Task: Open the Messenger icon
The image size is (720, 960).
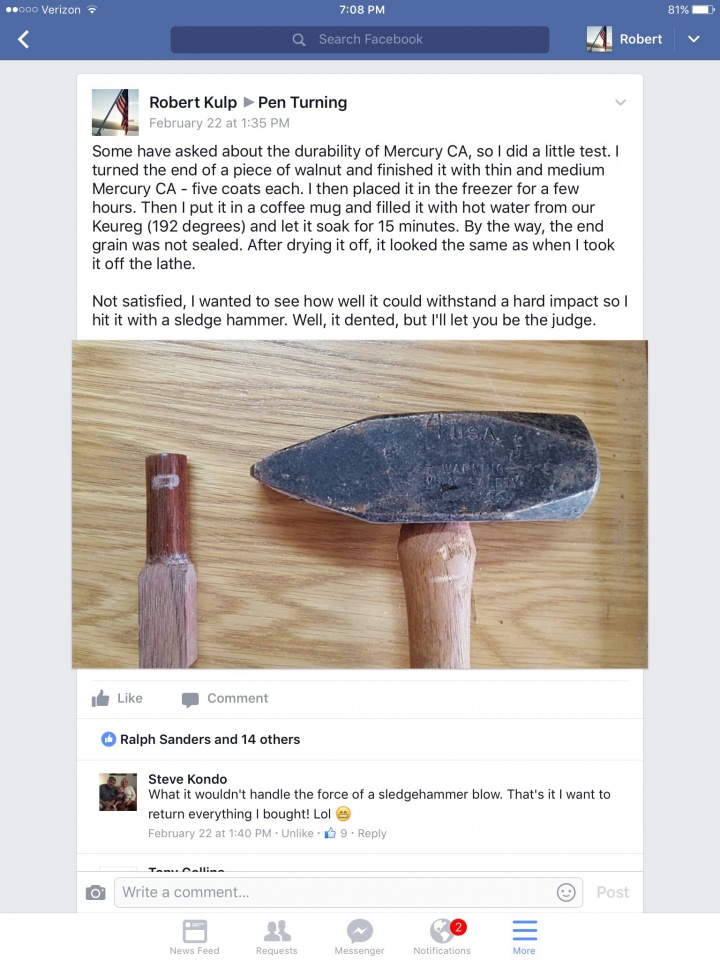Action: [x=359, y=931]
